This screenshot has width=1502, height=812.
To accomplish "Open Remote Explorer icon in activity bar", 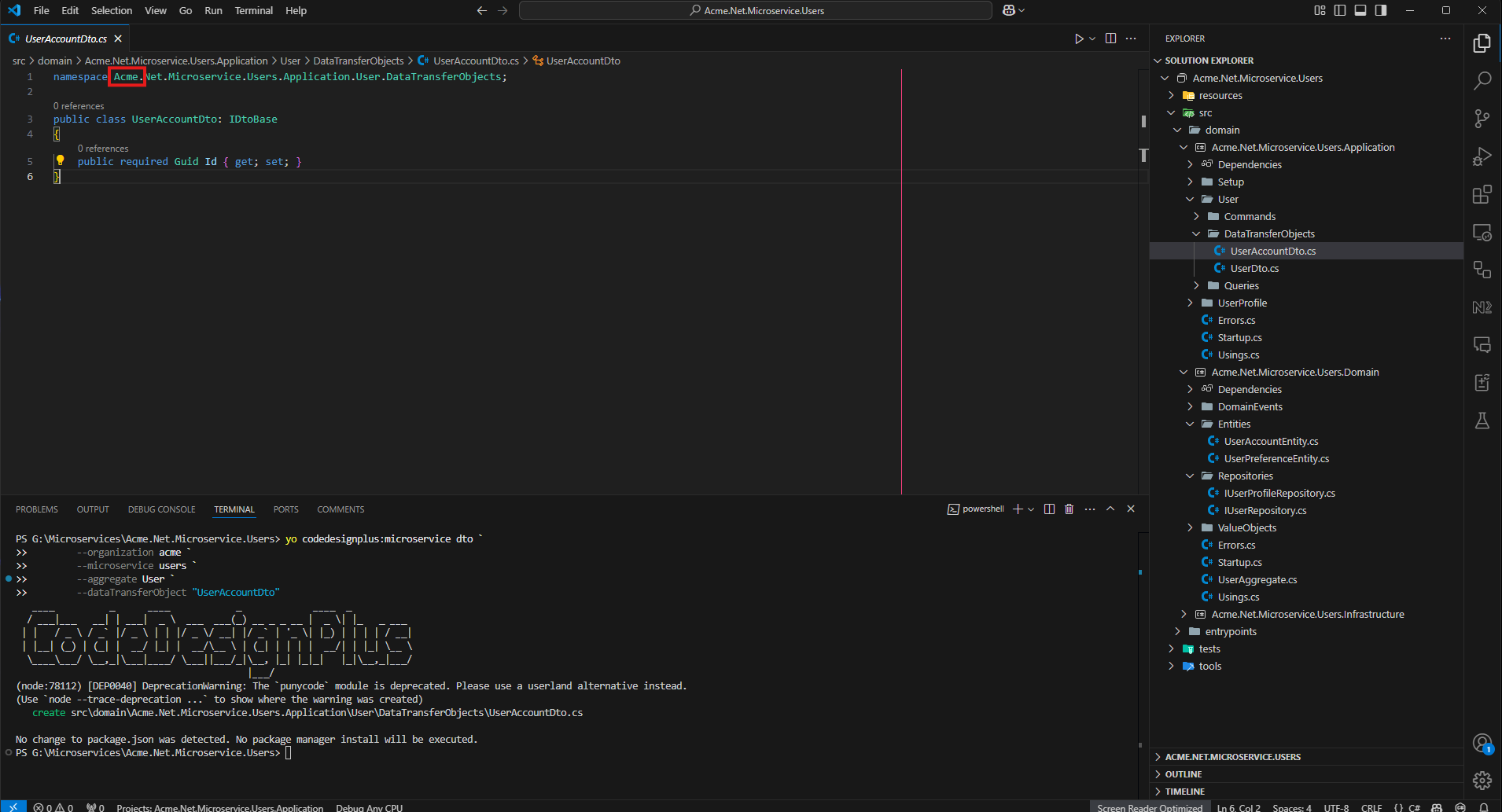I will tap(1482, 232).
